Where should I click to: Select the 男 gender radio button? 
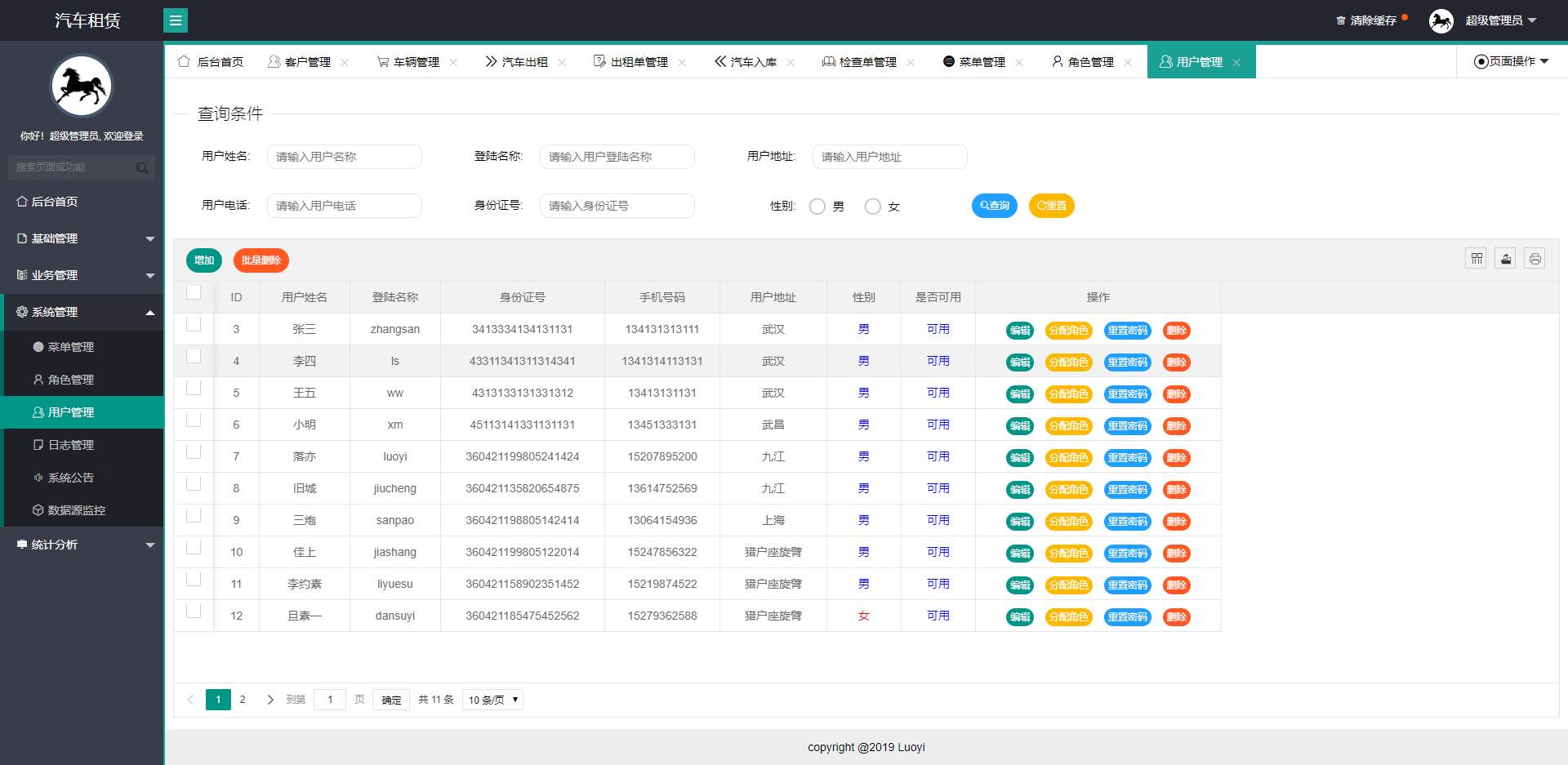point(817,207)
